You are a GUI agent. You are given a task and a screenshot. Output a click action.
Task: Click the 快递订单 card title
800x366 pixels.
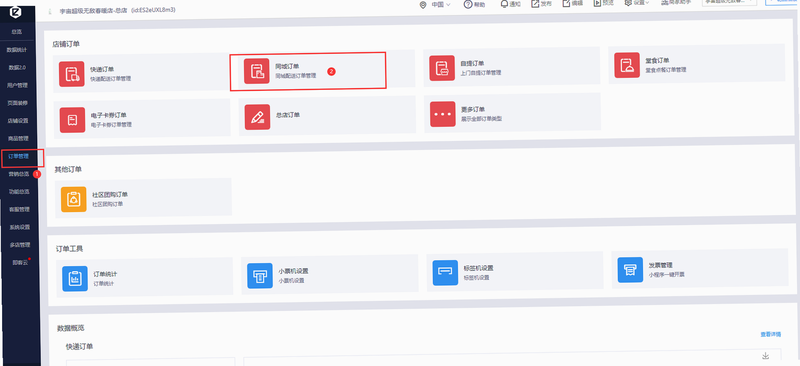click(102, 69)
